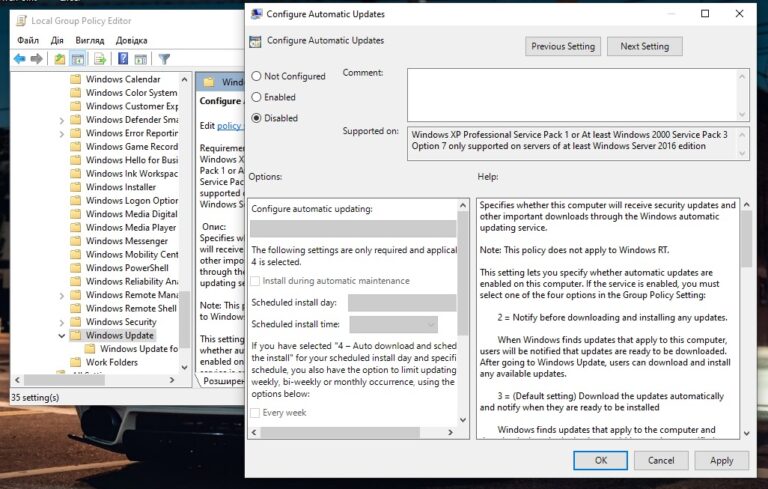Expand the Windows Defender SmartScreen tree node
Image resolution: width=768 pixels, height=489 pixels.
(x=61, y=120)
